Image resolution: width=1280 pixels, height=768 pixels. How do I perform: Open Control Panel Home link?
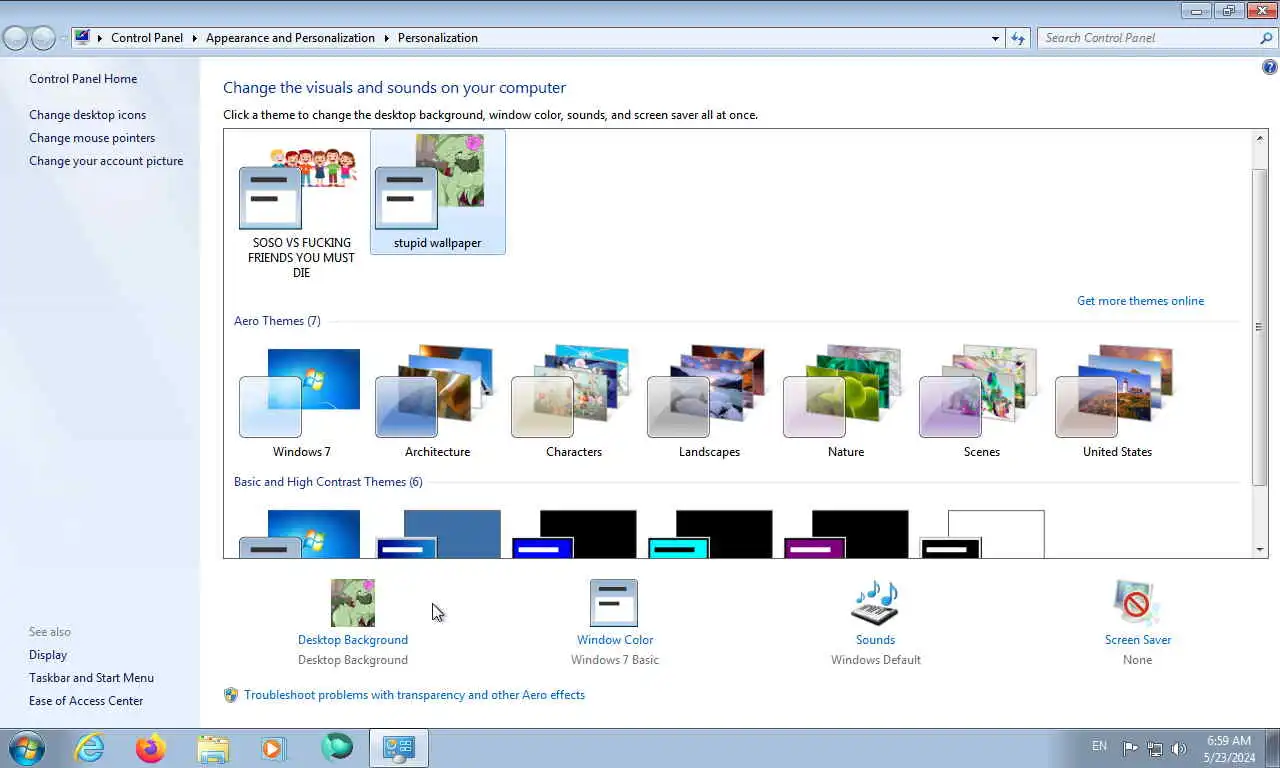[x=83, y=79]
